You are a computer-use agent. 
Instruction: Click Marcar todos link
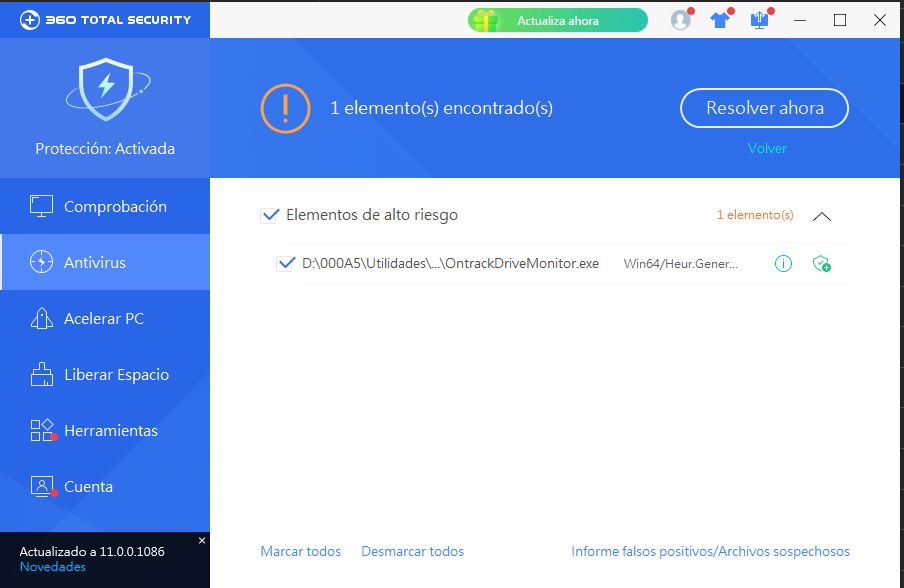coord(300,551)
